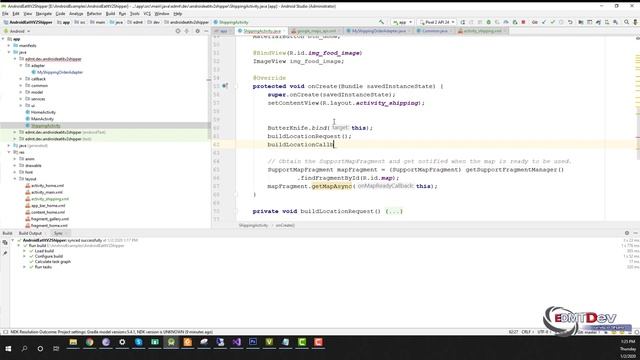Select the Build Output tab
Screen dimensions: 640x360
point(30,233)
